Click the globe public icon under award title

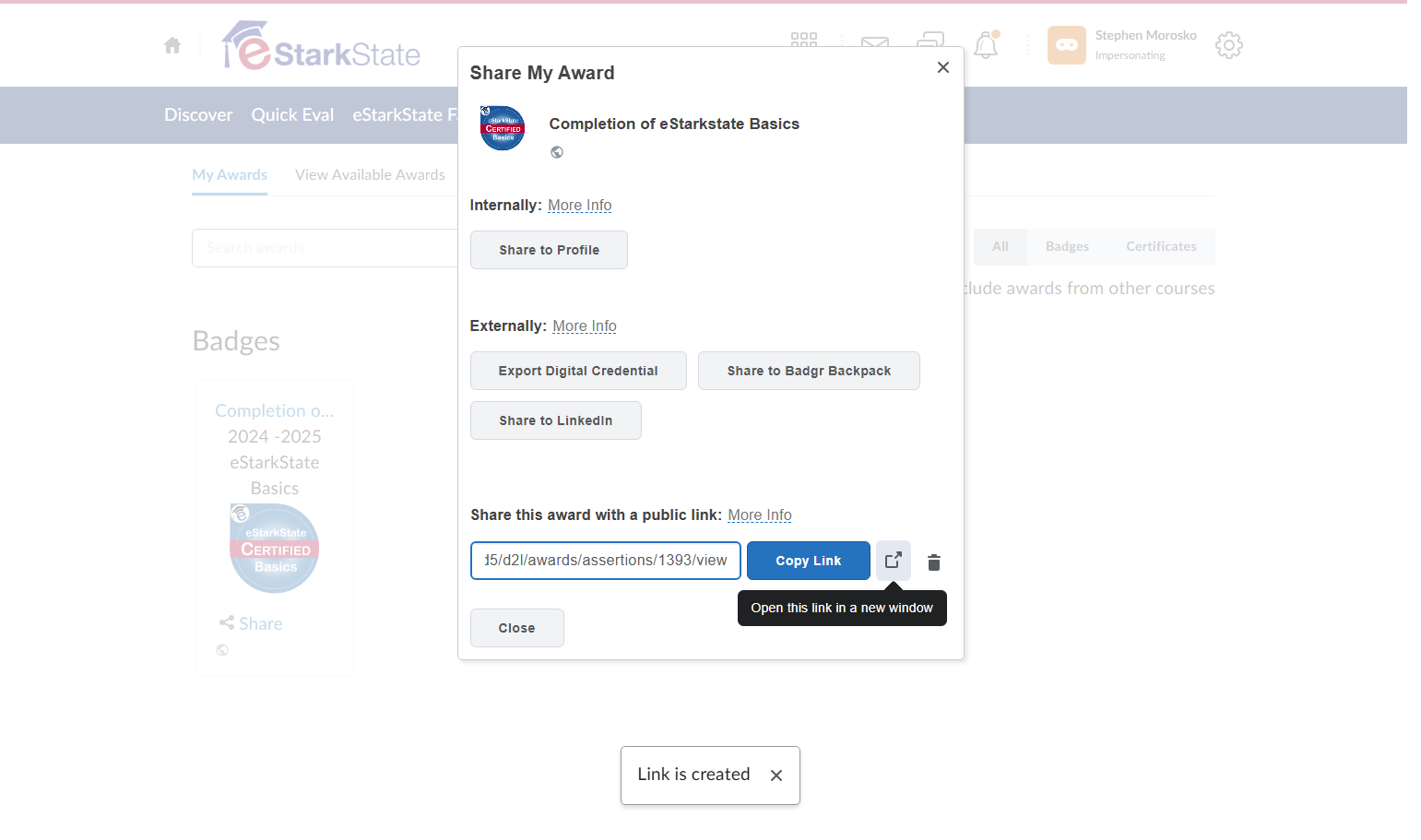pyautogui.click(x=557, y=152)
